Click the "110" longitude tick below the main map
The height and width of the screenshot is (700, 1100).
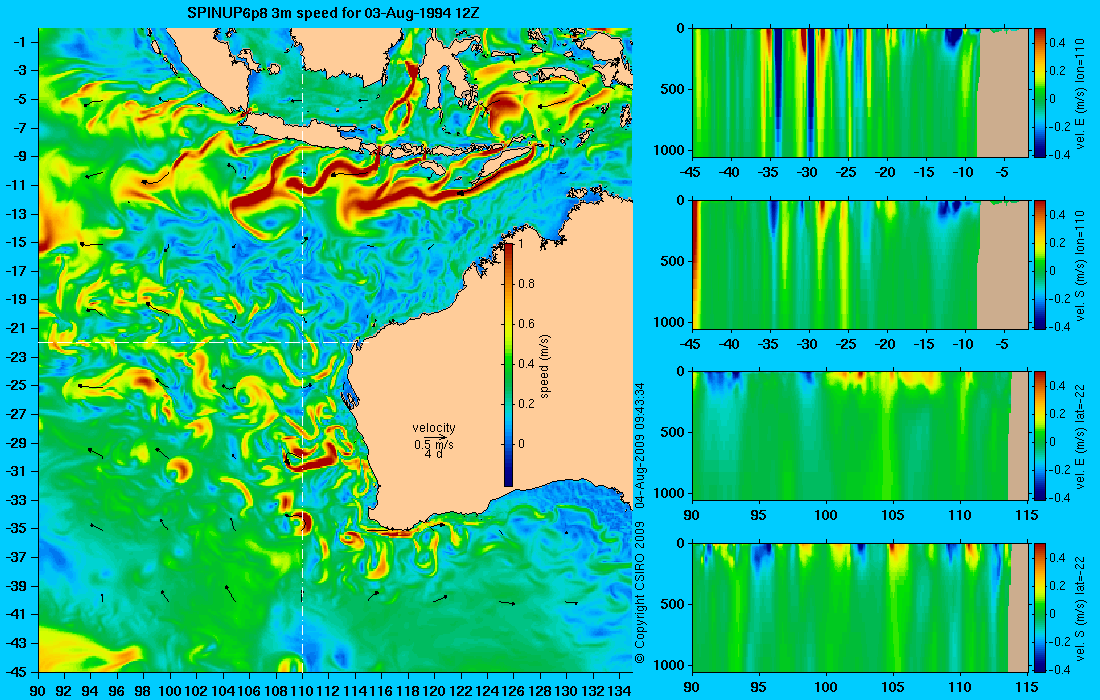click(302, 691)
